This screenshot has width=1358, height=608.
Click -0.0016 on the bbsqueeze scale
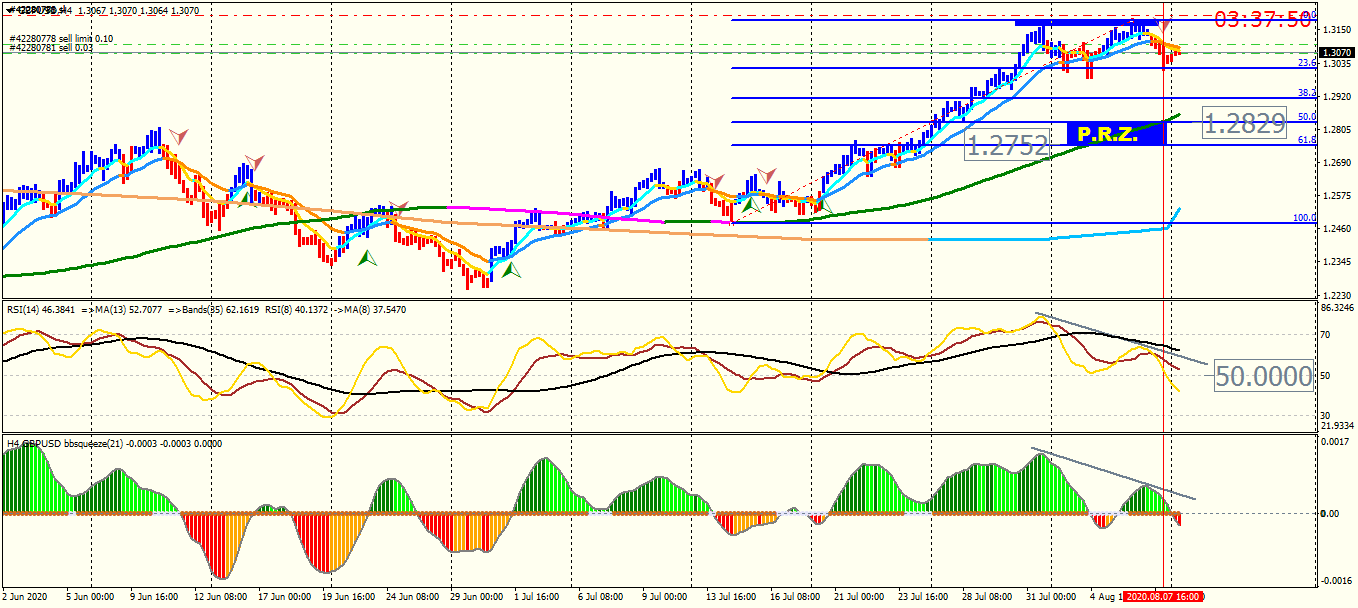click(x=1335, y=580)
